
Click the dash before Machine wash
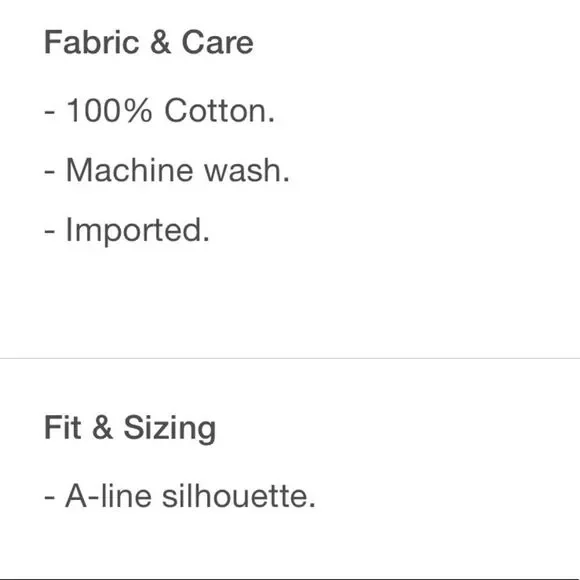click(x=50, y=172)
